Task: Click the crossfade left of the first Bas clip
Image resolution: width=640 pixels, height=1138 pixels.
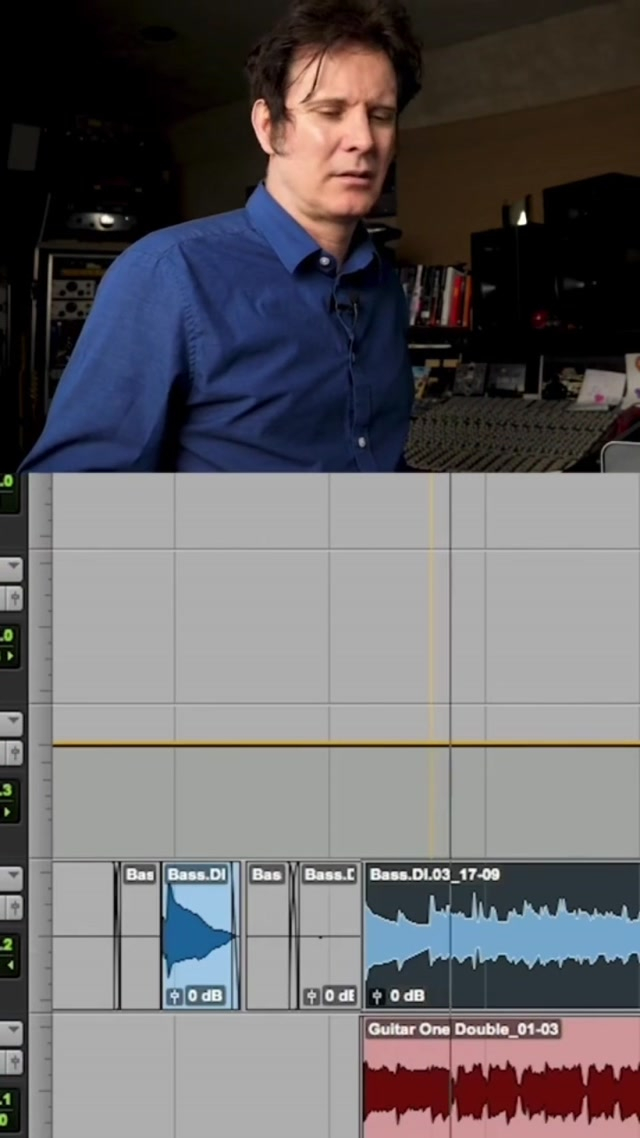Action: [116, 935]
